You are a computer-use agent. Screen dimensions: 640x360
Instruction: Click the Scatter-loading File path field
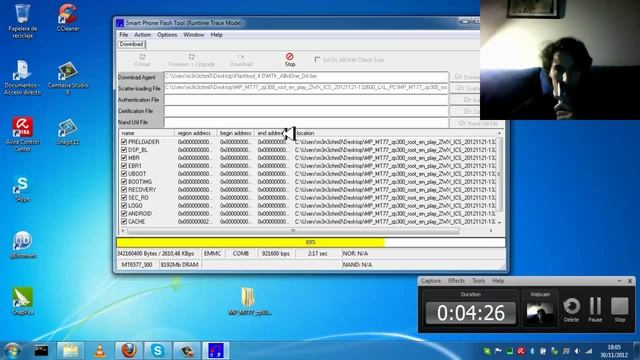click(306, 88)
